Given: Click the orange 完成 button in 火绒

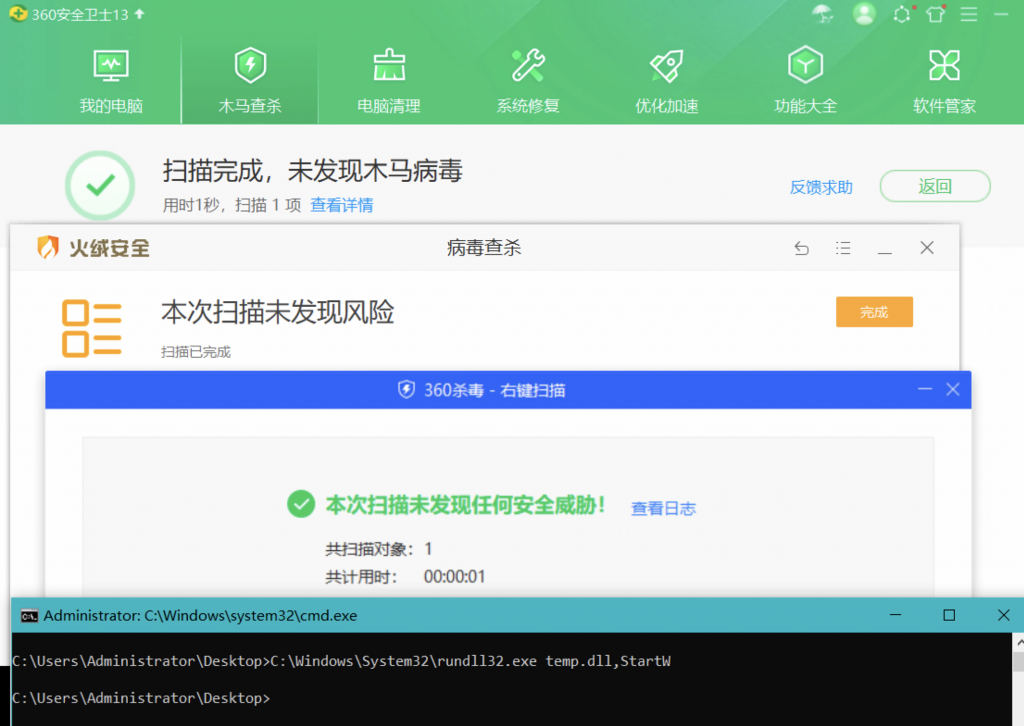Looking at the screenshot, I should coord(874,312).
